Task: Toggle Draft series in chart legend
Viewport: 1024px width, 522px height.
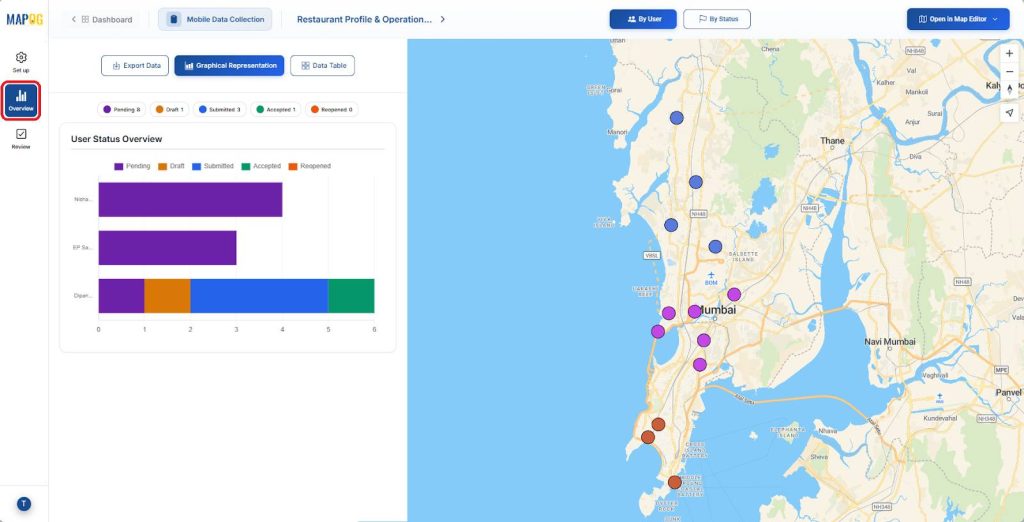Action: coord(171,166)
